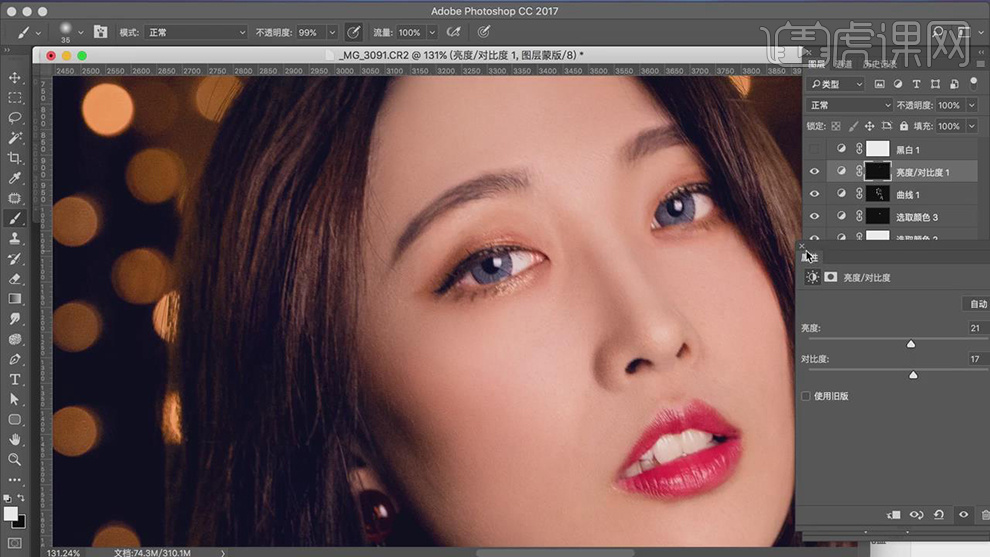Viewport: 990px width, 557px height.
Task: Show the 黑白 1 layer
Action: pos(814,149)
